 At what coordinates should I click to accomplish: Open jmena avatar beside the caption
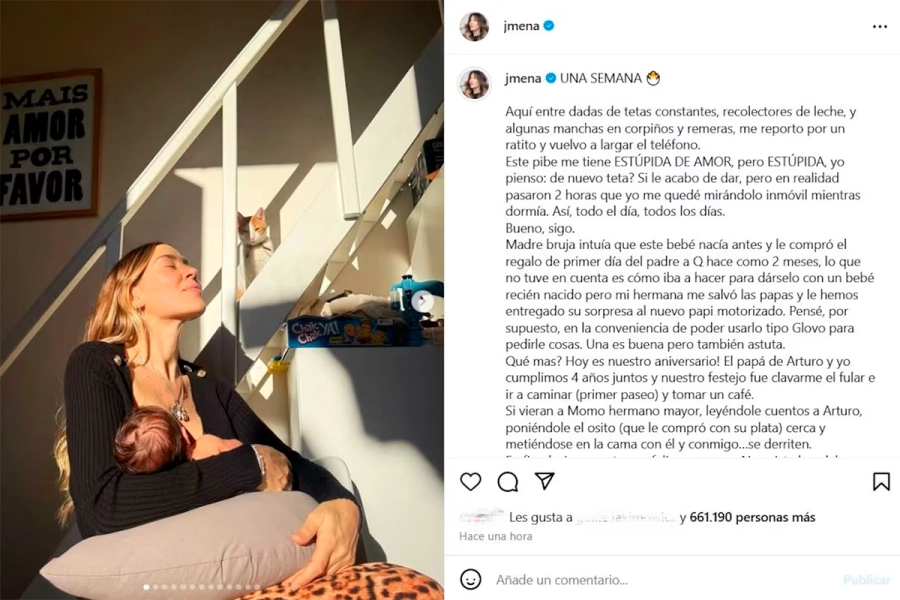(474, 83)
